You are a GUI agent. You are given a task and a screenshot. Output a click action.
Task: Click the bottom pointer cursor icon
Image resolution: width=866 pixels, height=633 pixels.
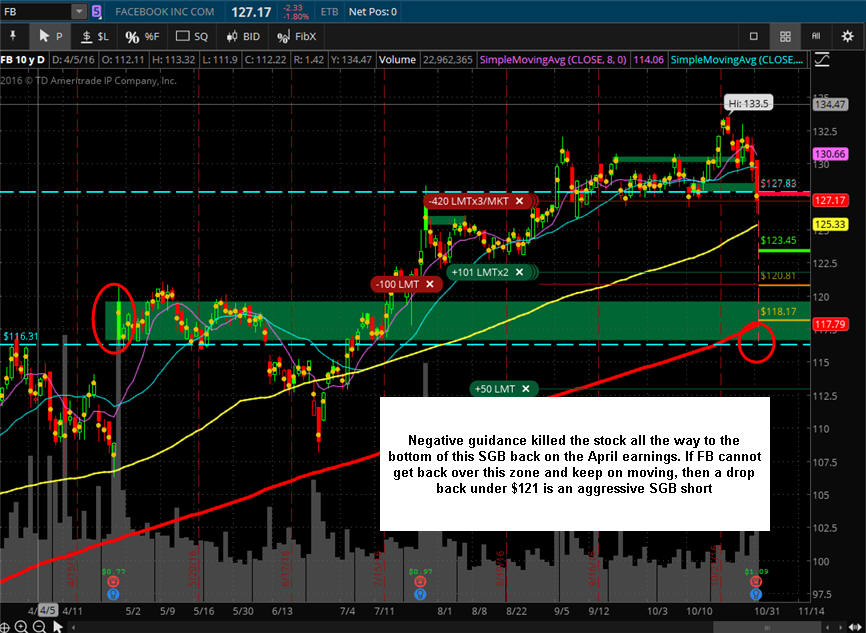tap(57, 626)
